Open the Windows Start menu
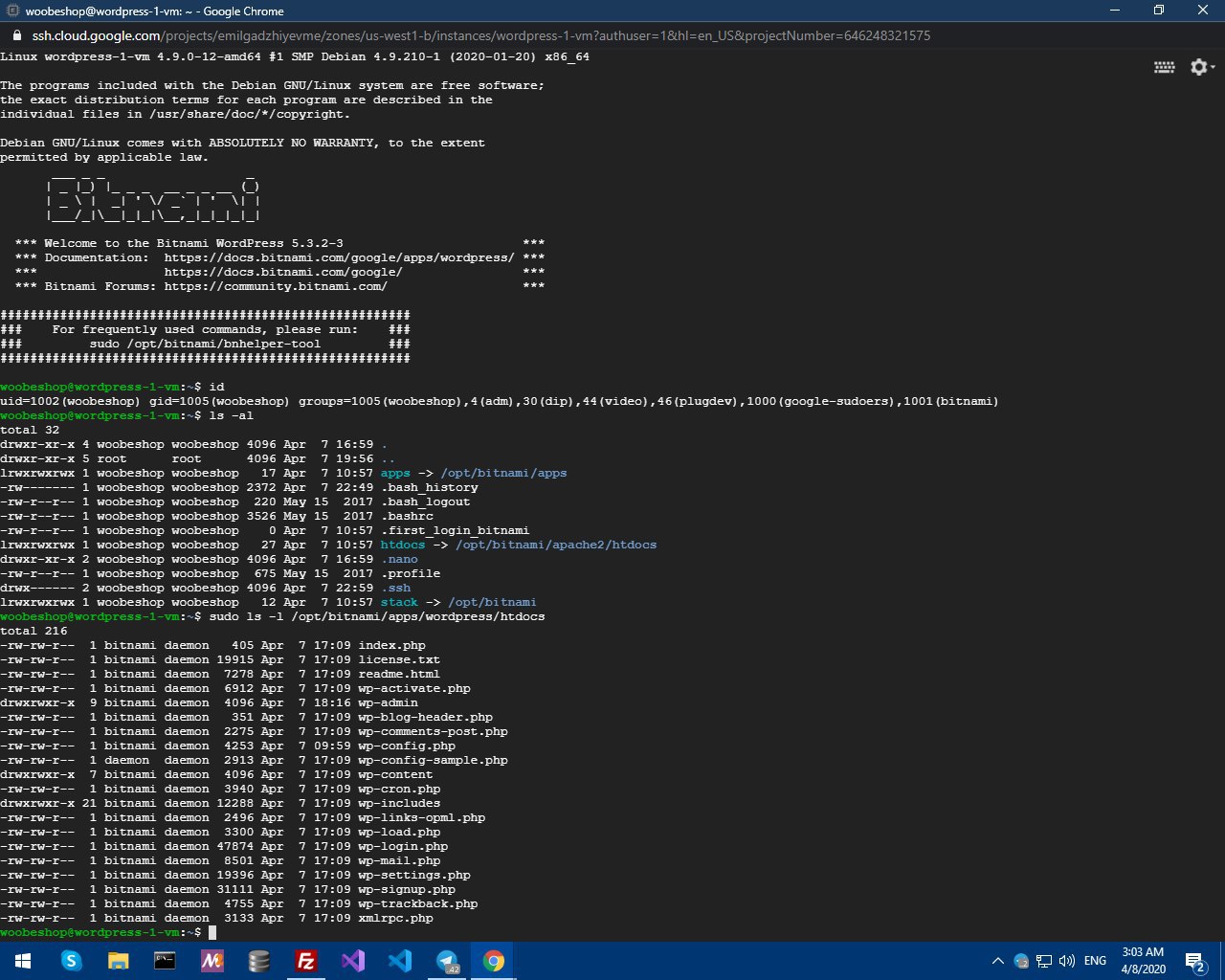The width and height of the screenshot is (1225, 980). pos(23,961)
